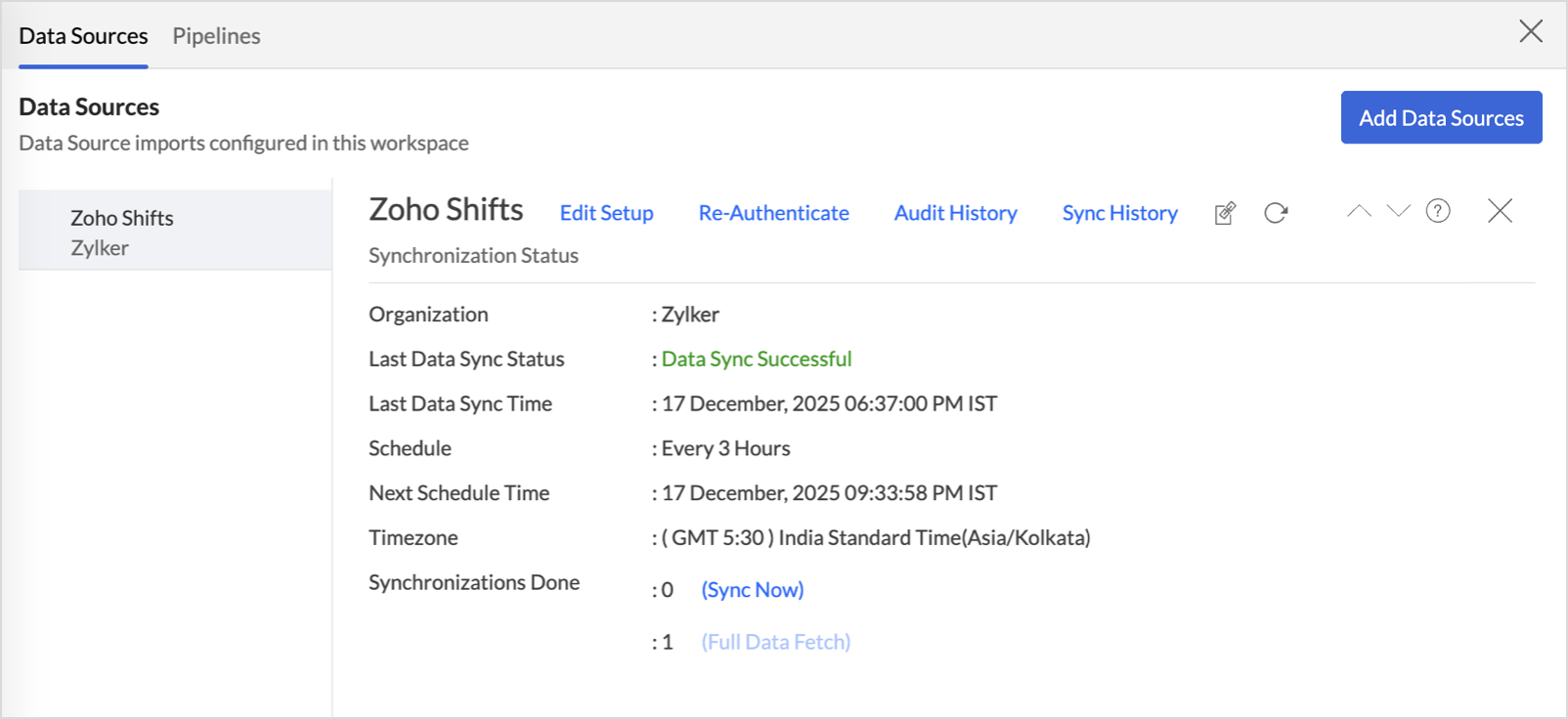1568x719 pixels.
Task: Click the Every 3 Hours schedule value
Action: pyautogui.click(x=725, y=448)
